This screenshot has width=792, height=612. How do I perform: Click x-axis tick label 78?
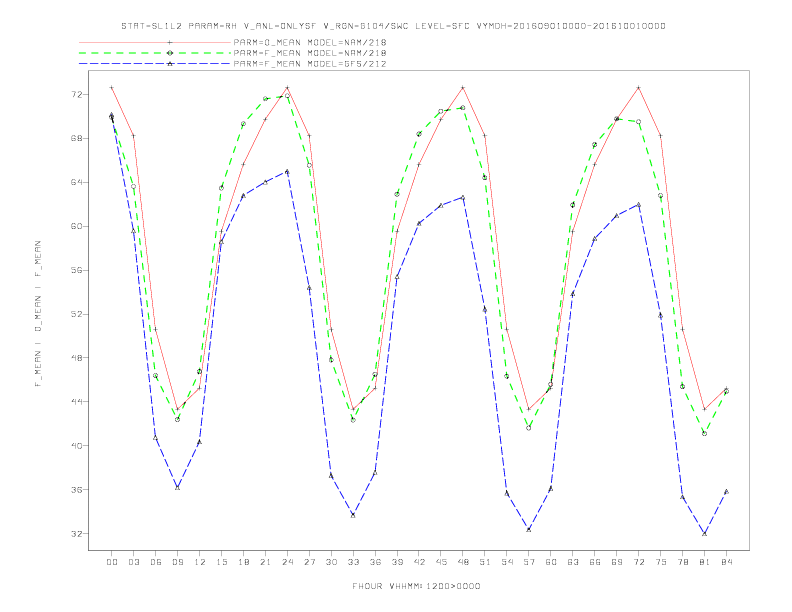(682, 562)
